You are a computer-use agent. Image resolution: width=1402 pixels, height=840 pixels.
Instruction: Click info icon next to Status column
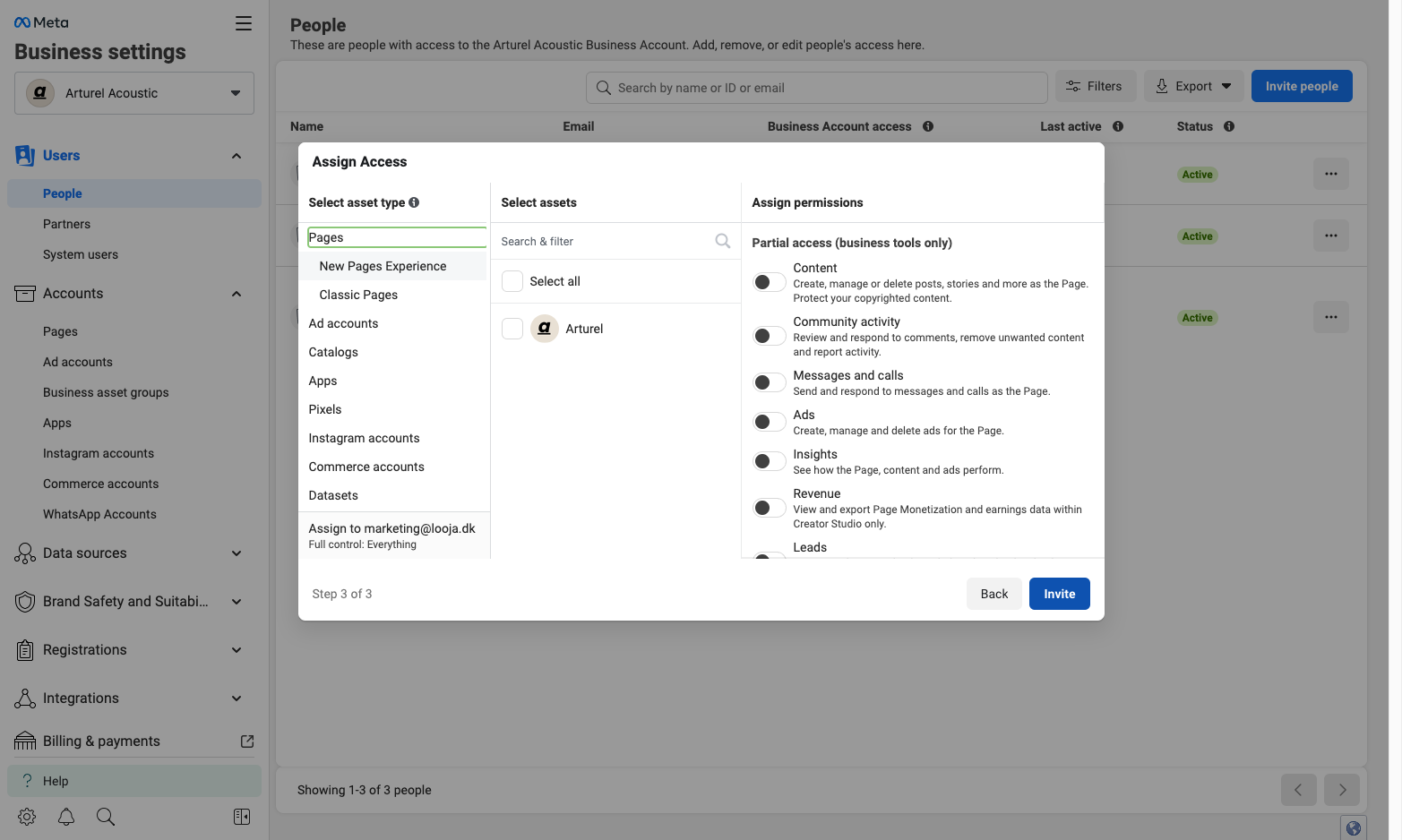pos(1229,126)
